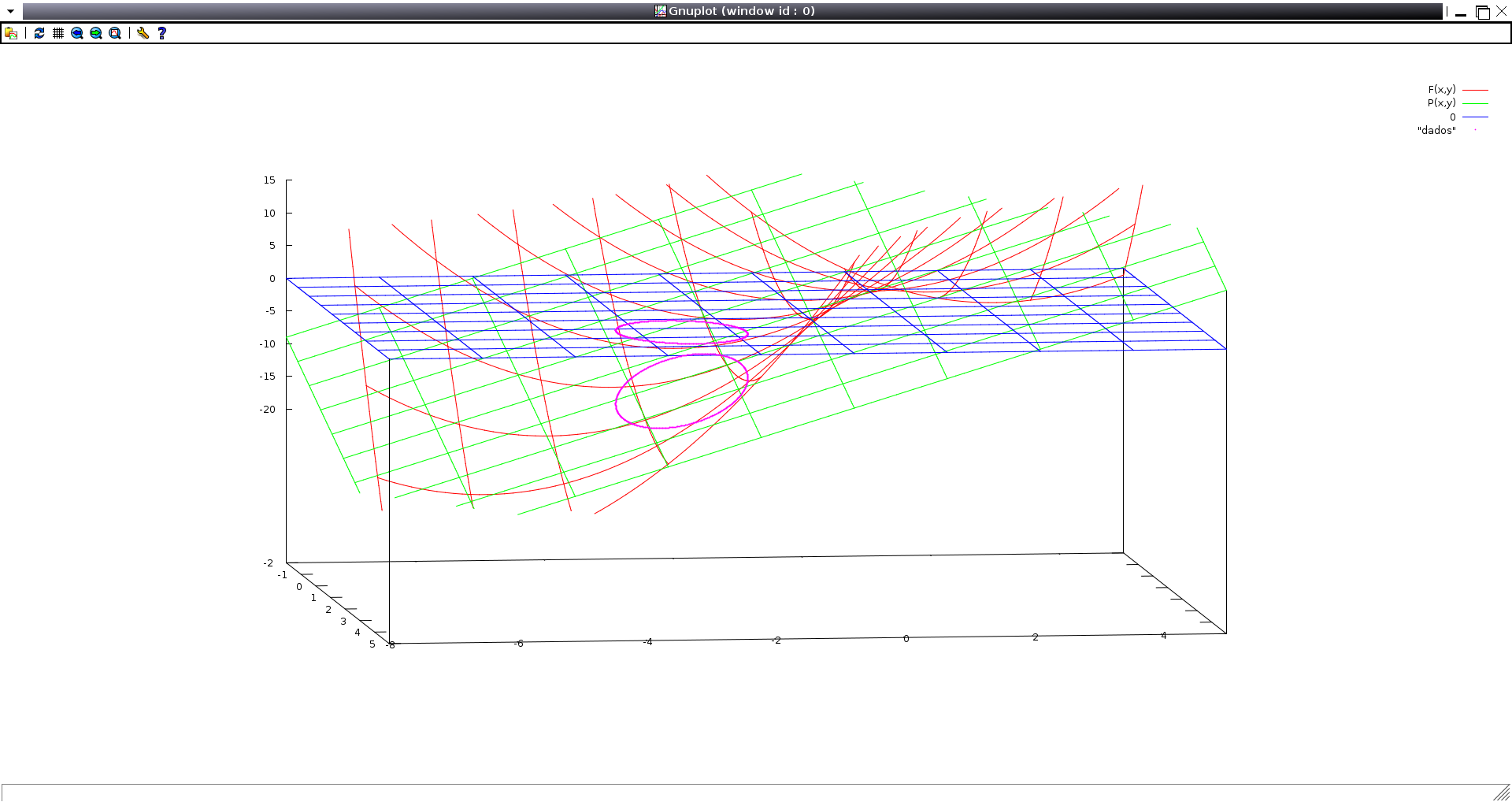Click x-axis label -6

point(518,644)
